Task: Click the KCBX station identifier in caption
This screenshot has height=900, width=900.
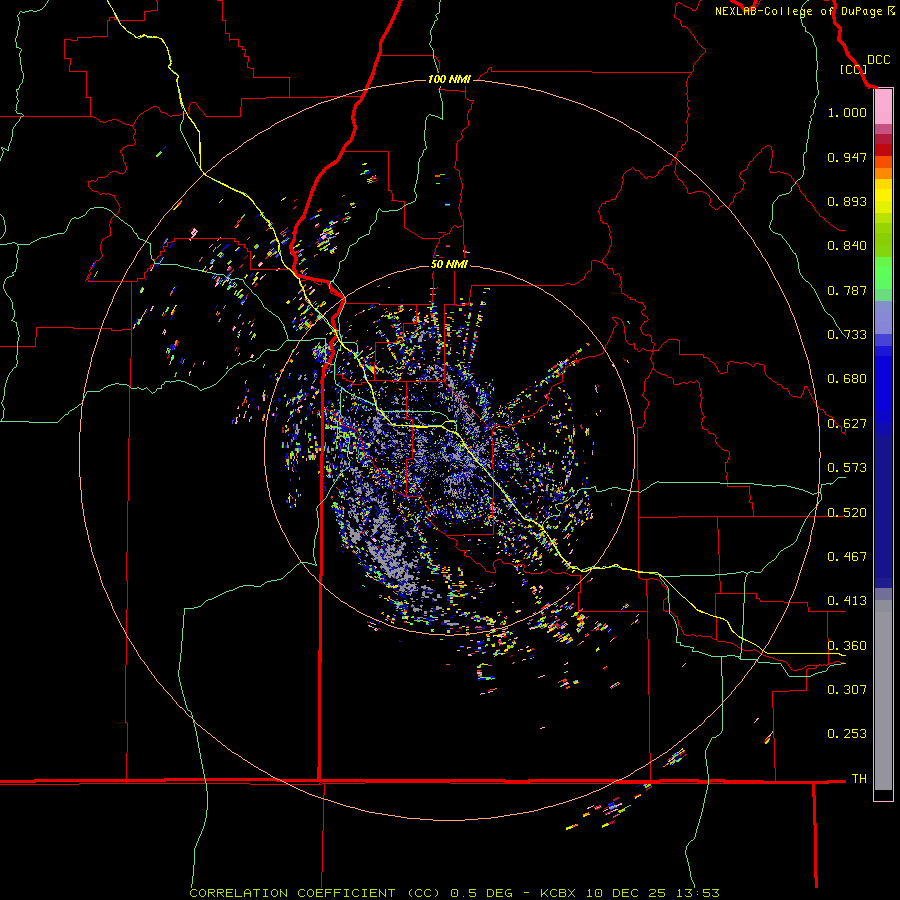Action: tap(557, 893)
